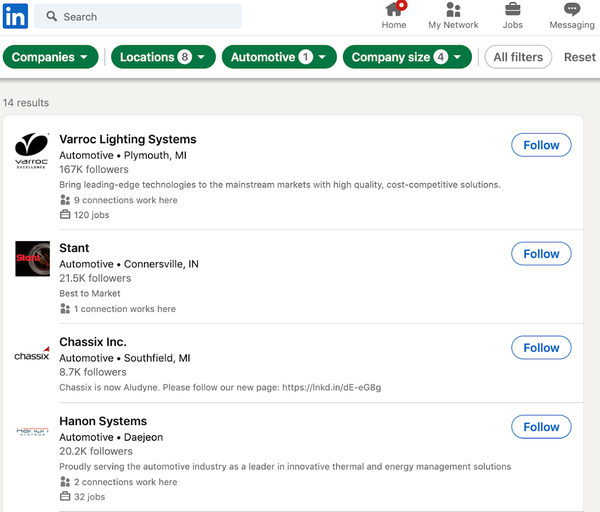Open Messaging from top navigation
Screen dimensions: 600x512
572,16
